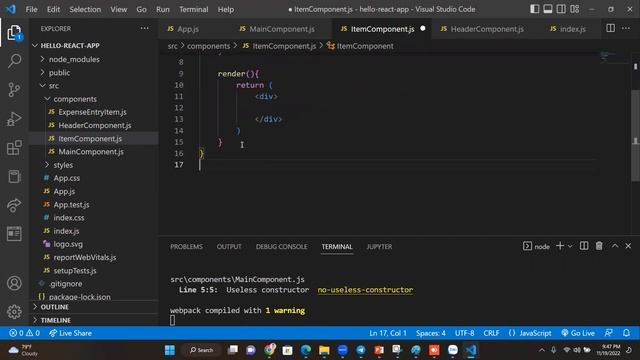Show the Debug Console panel tab
The width and height of the screenshot is (640, 360).
click(281, 247)
